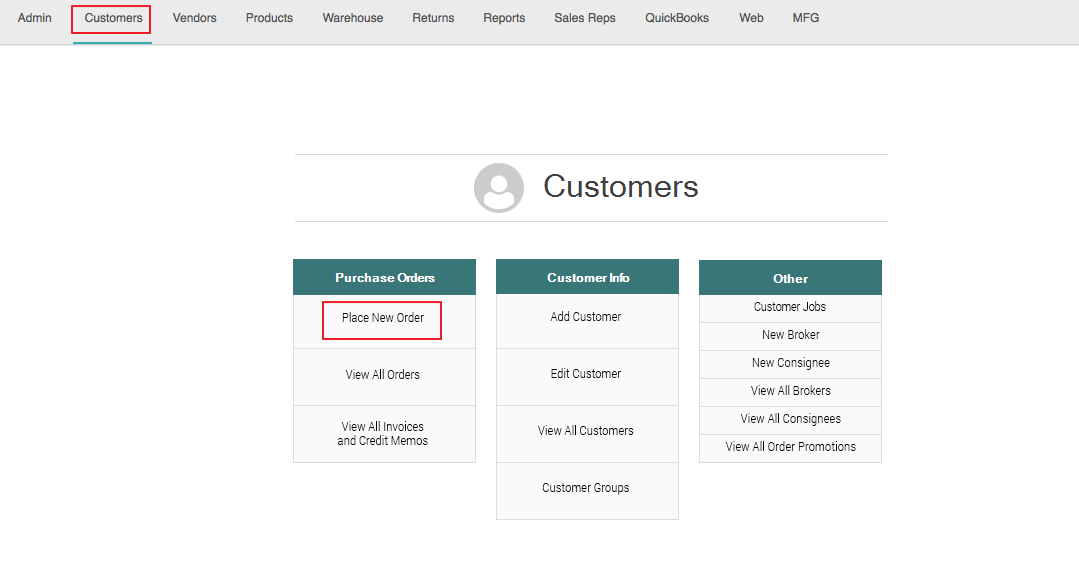Open View All Order Promotions
1079x571 pixels.
point(790,447)
